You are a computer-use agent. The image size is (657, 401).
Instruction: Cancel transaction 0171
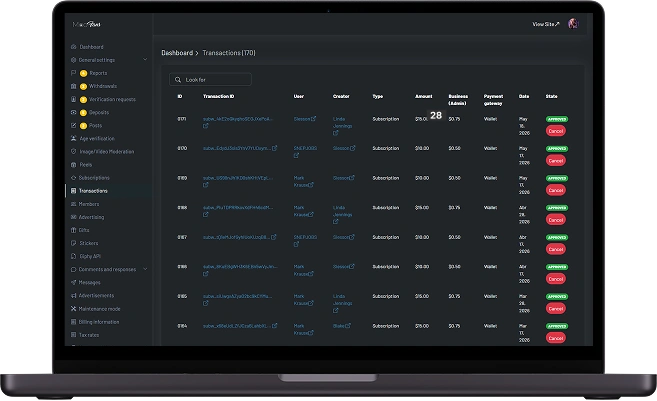pos(556,131)
